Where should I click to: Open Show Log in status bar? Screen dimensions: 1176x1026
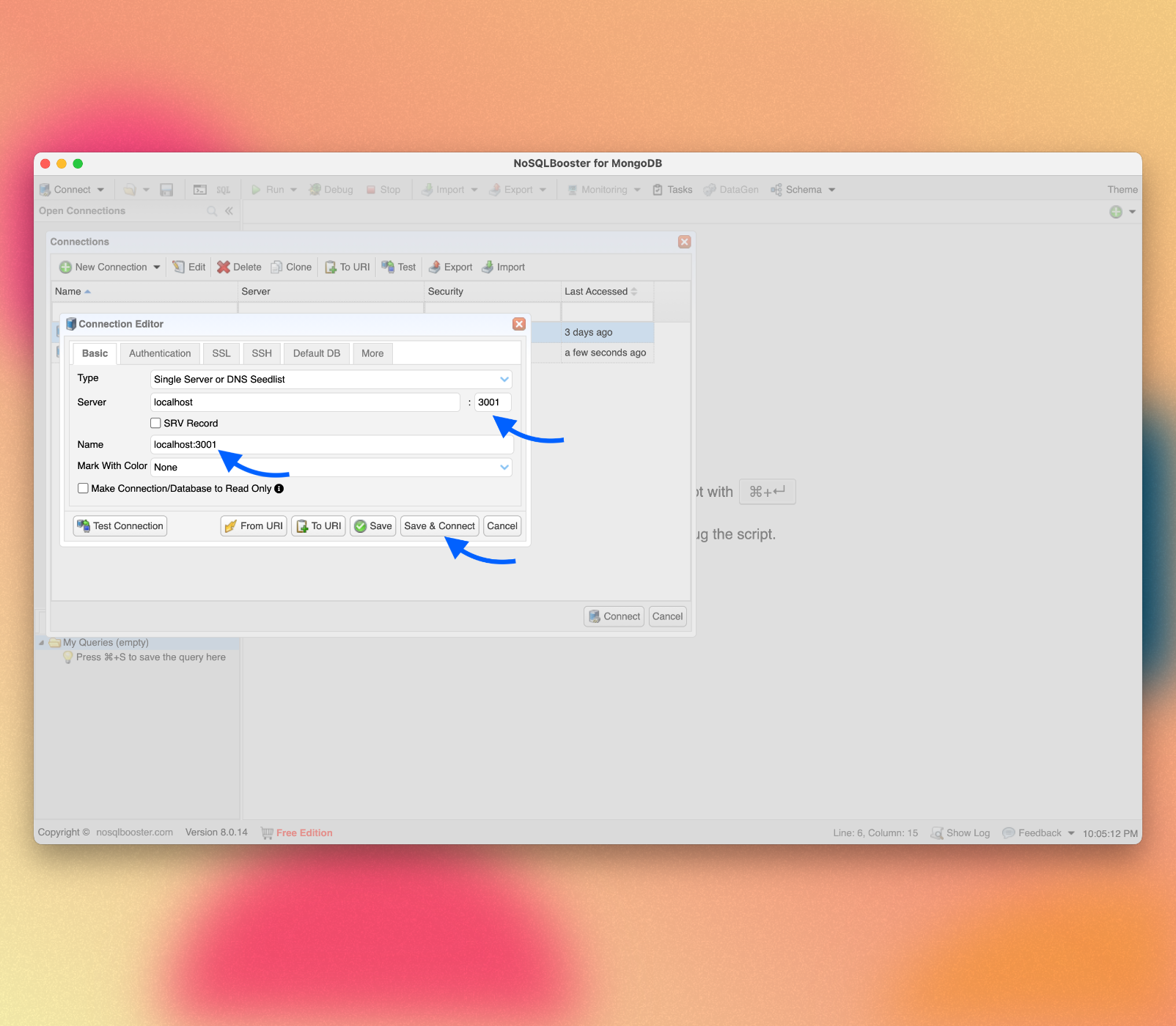960,833
